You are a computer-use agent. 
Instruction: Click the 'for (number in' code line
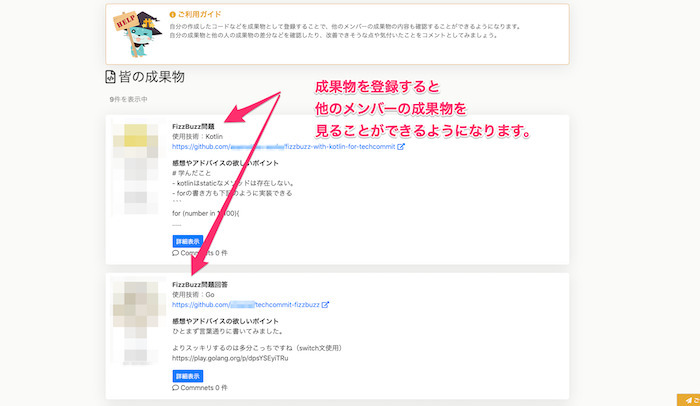206,213
